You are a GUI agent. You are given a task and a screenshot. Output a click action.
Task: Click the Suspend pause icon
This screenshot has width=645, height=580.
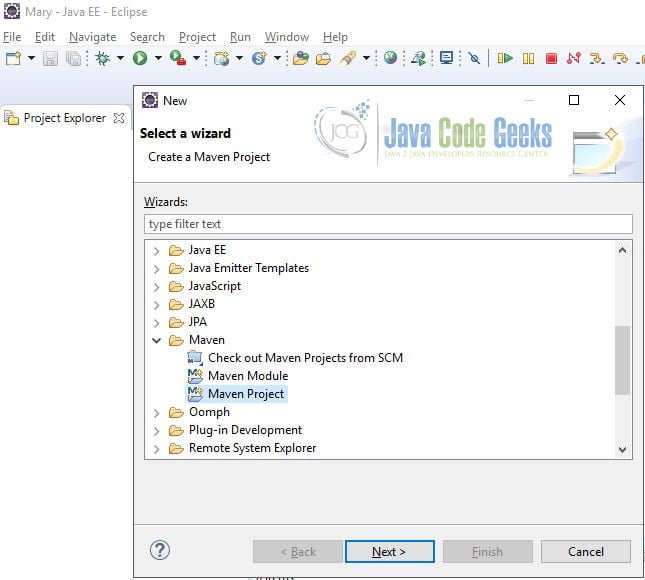(528, 58)
